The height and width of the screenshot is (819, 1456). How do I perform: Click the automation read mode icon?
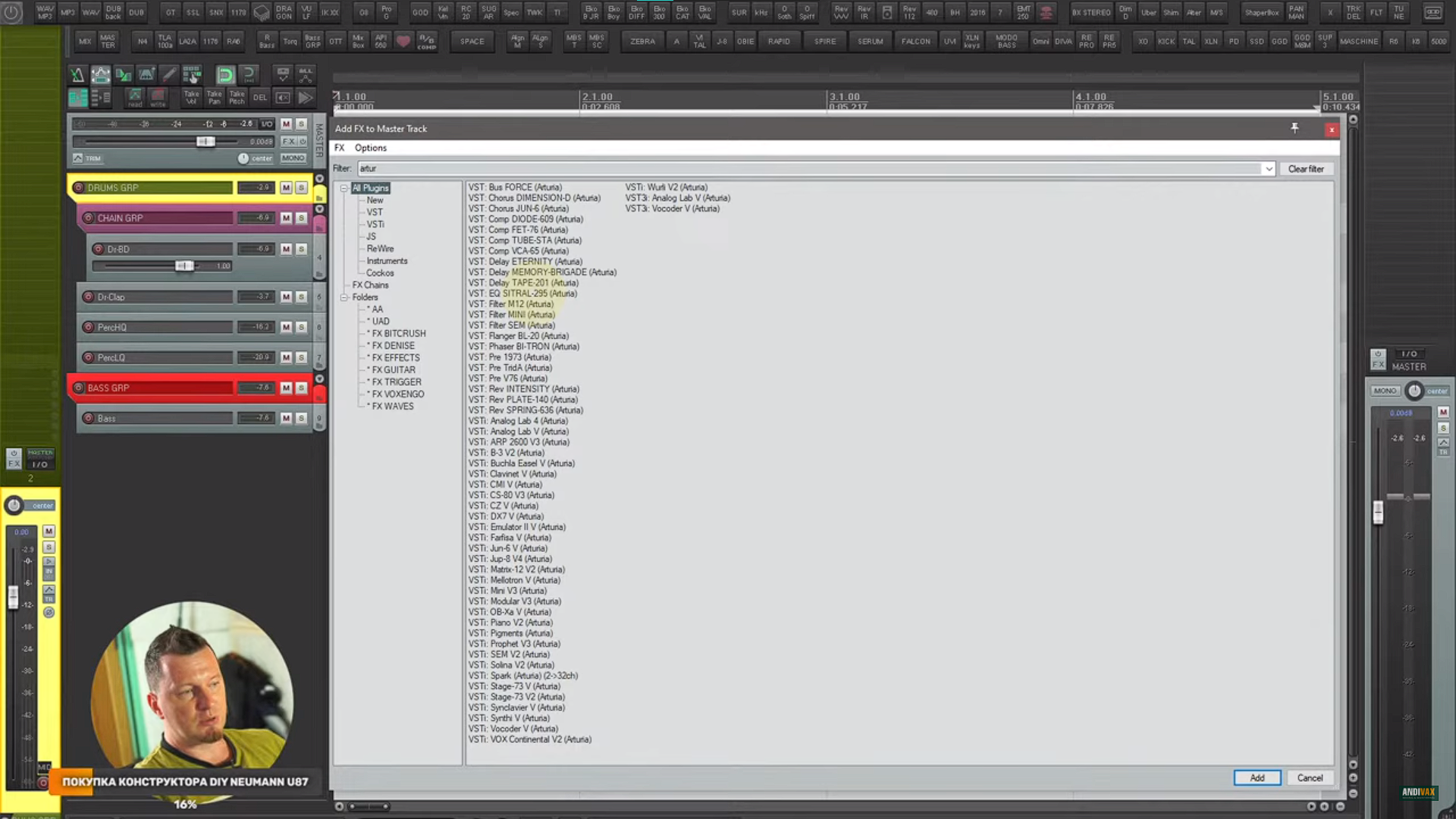[134, 97]
